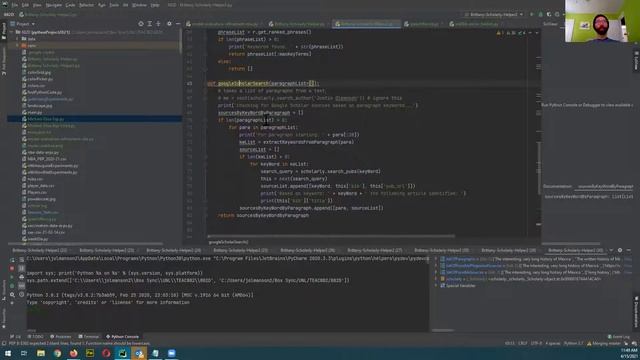Collapse the project root folder

tap(12, 32)
